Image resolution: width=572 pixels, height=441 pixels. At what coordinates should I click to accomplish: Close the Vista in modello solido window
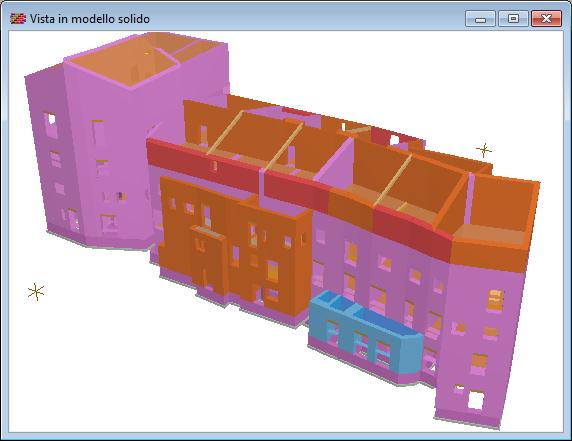tap(546, 19)
